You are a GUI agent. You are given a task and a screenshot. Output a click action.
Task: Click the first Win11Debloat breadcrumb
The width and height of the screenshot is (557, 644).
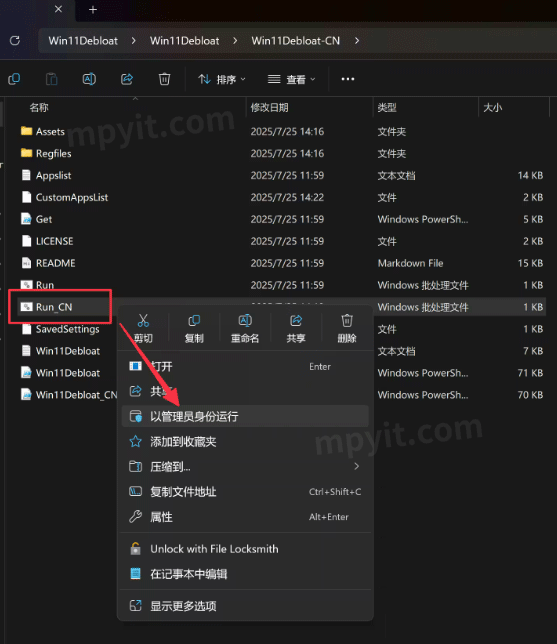[x=83, y=41]
